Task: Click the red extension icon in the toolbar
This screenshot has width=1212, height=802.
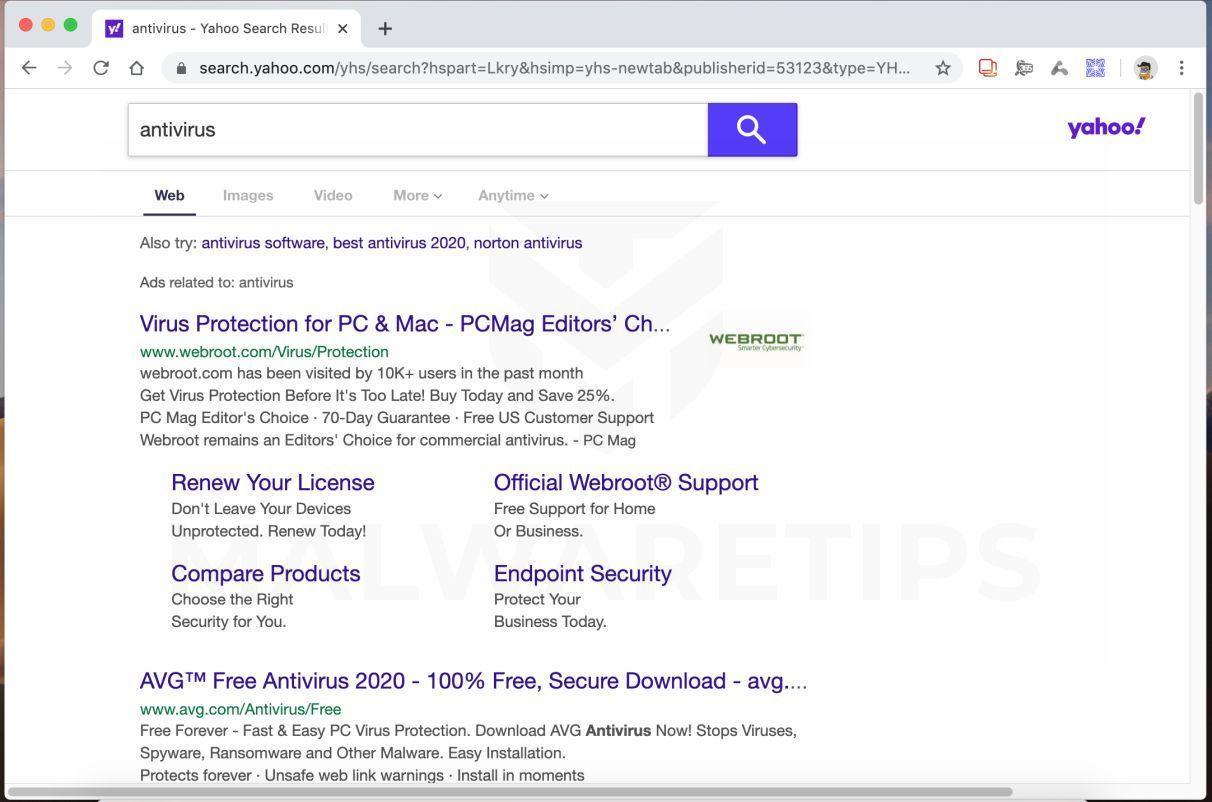Action: tap(987, 68)
